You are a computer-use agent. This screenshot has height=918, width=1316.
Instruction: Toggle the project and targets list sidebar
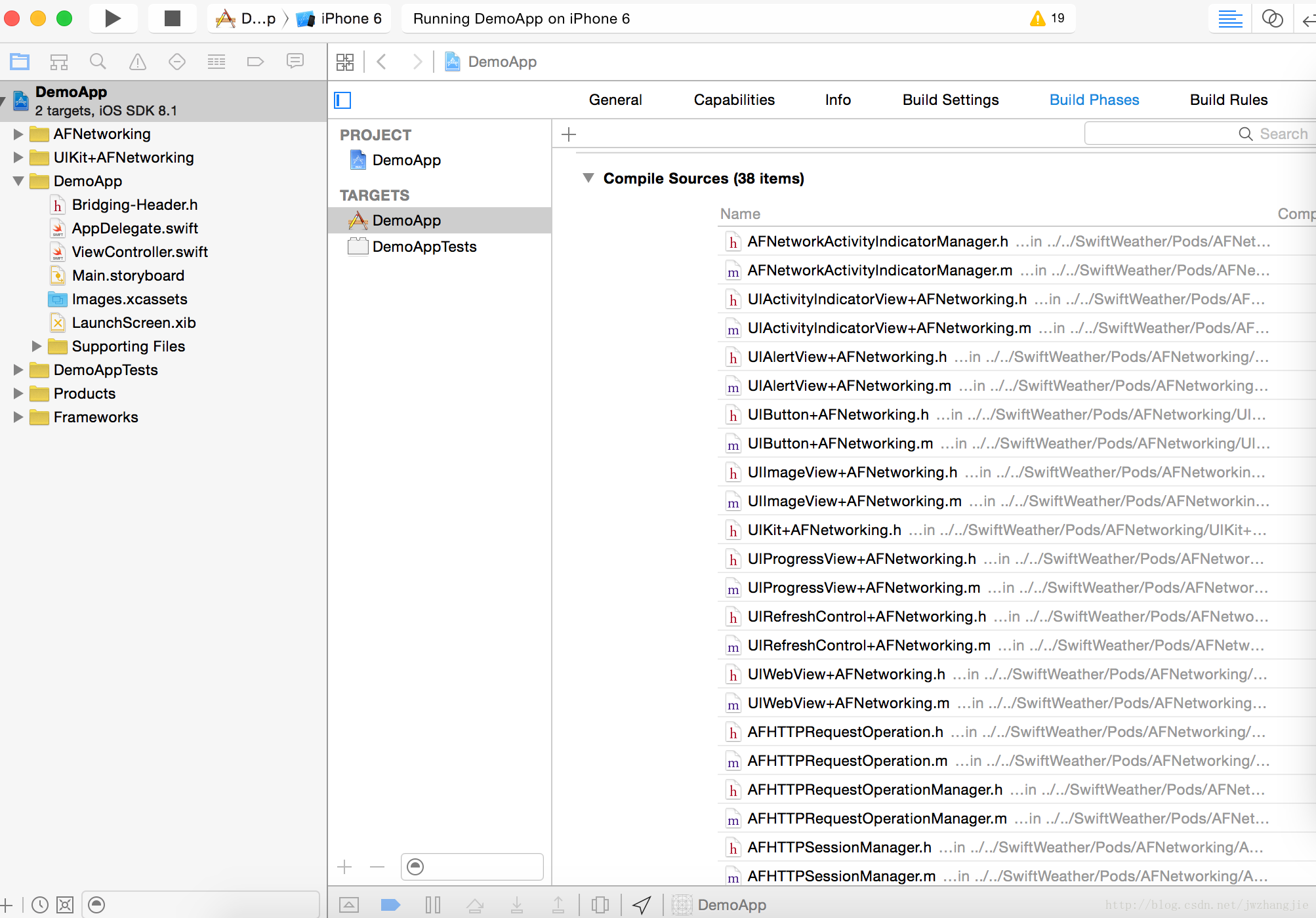click(342, 100)
